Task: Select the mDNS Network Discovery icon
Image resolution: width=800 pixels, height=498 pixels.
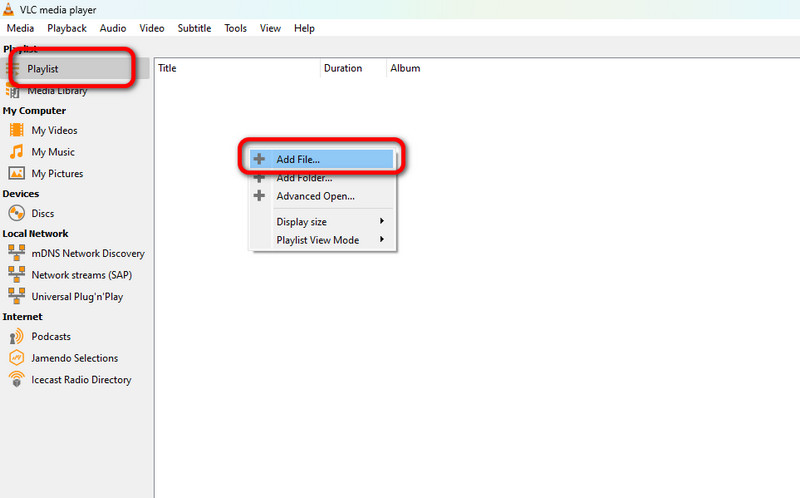Action: click(x=16, y=253)
